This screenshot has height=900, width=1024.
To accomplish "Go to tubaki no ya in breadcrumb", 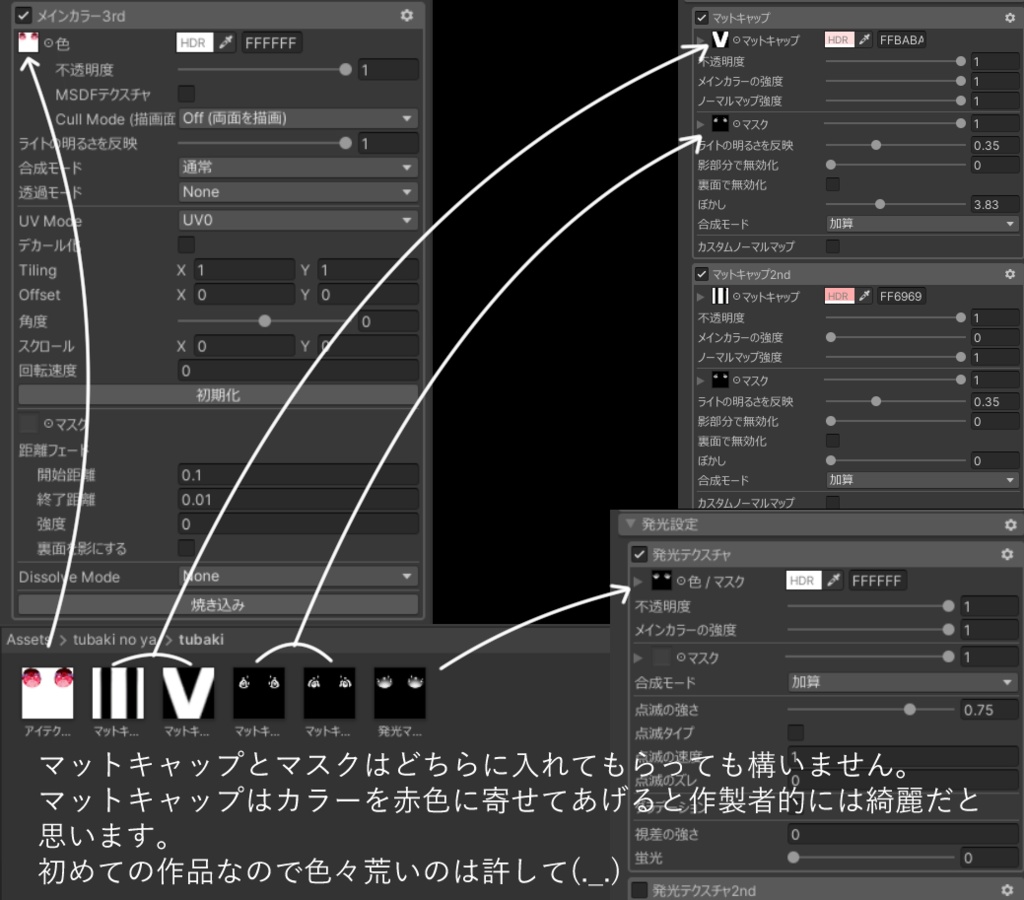I will 114,639.
